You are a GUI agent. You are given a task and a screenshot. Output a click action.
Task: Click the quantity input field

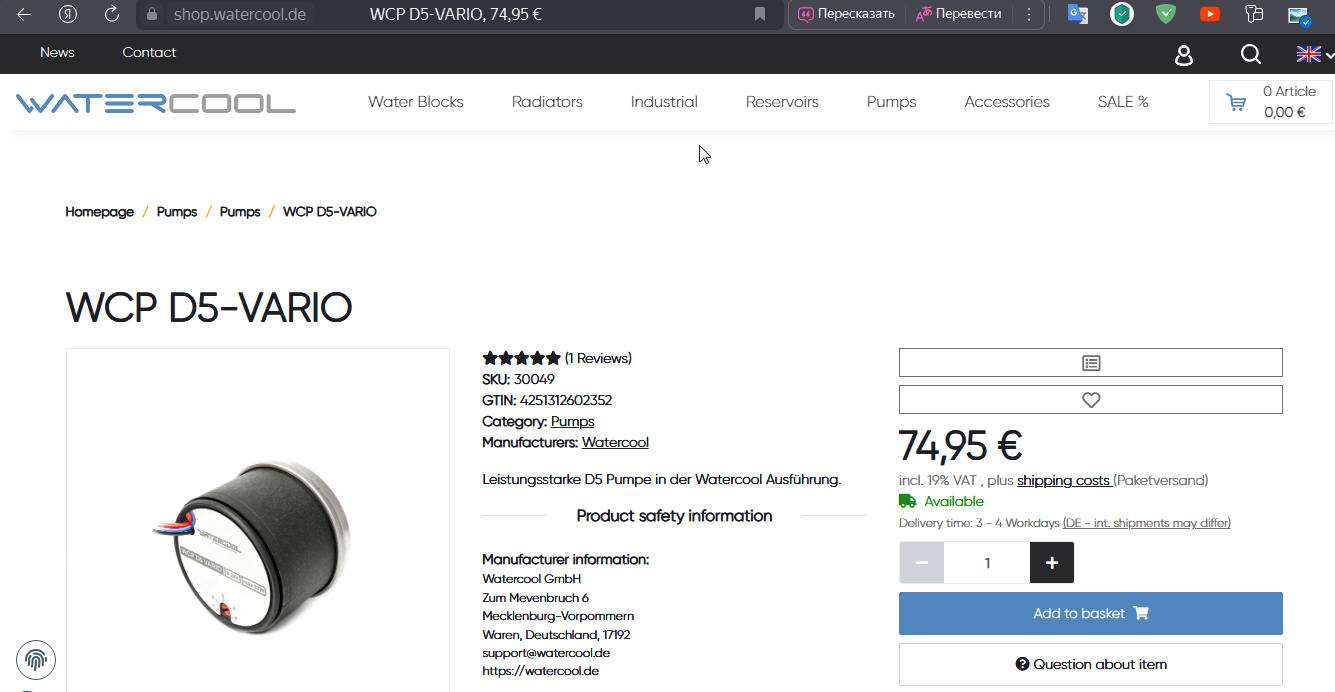(x=987, y=563)
